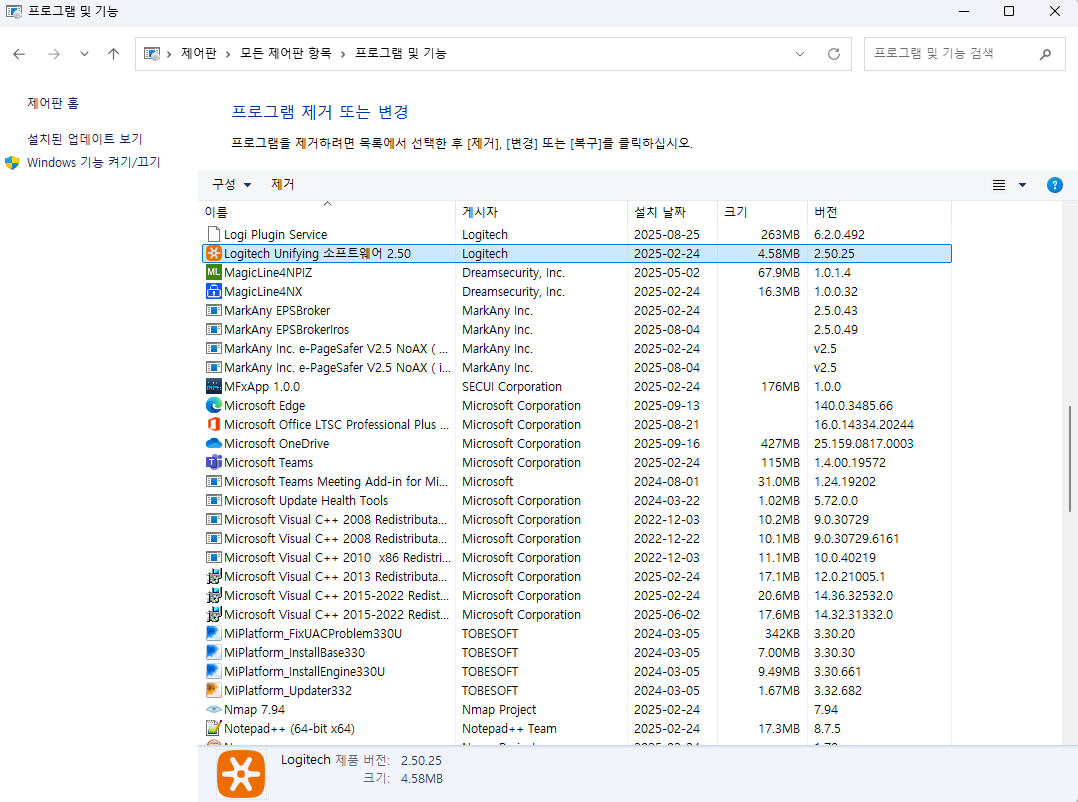Click the Microsoft Edge program icon
The height and width of the screenshot is (802, 1078).
click(x=212, y=405)
